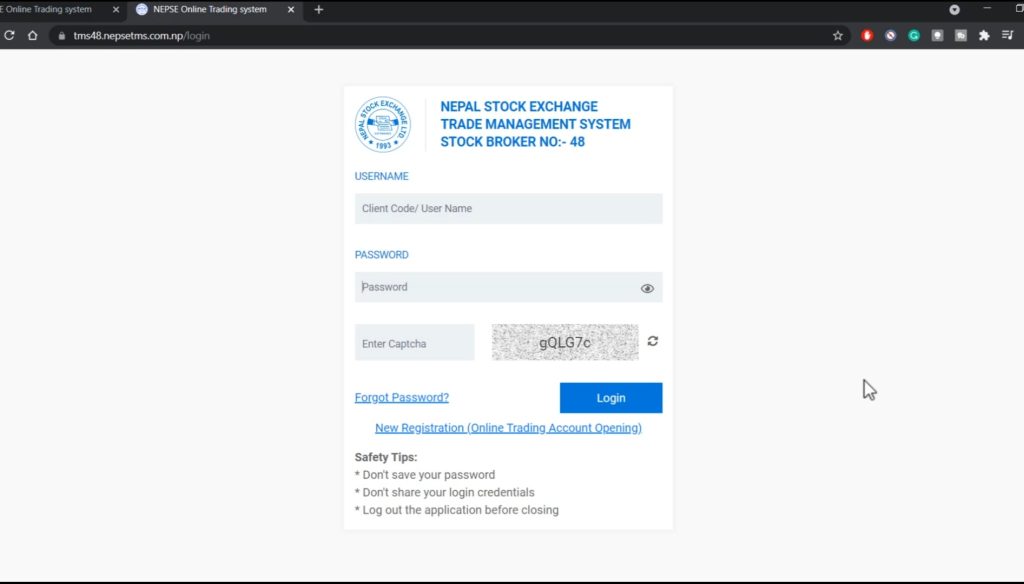This screenshot has width=1024, height=584.
Task: Click the PASSWORD label
Action: [381, 255]
